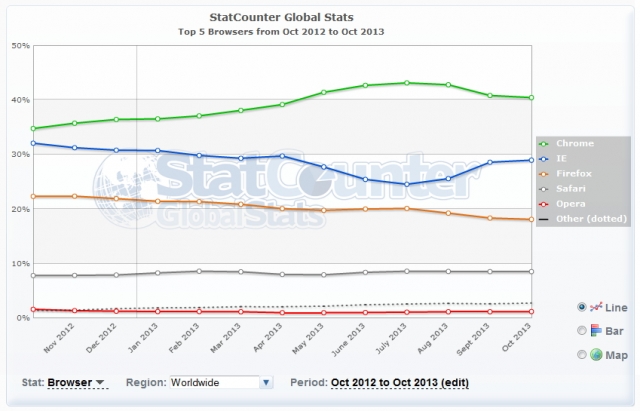This screenshot has height=411, width=640.
Task: Select the Bar radio button
Action: click(x=581, y=331)
